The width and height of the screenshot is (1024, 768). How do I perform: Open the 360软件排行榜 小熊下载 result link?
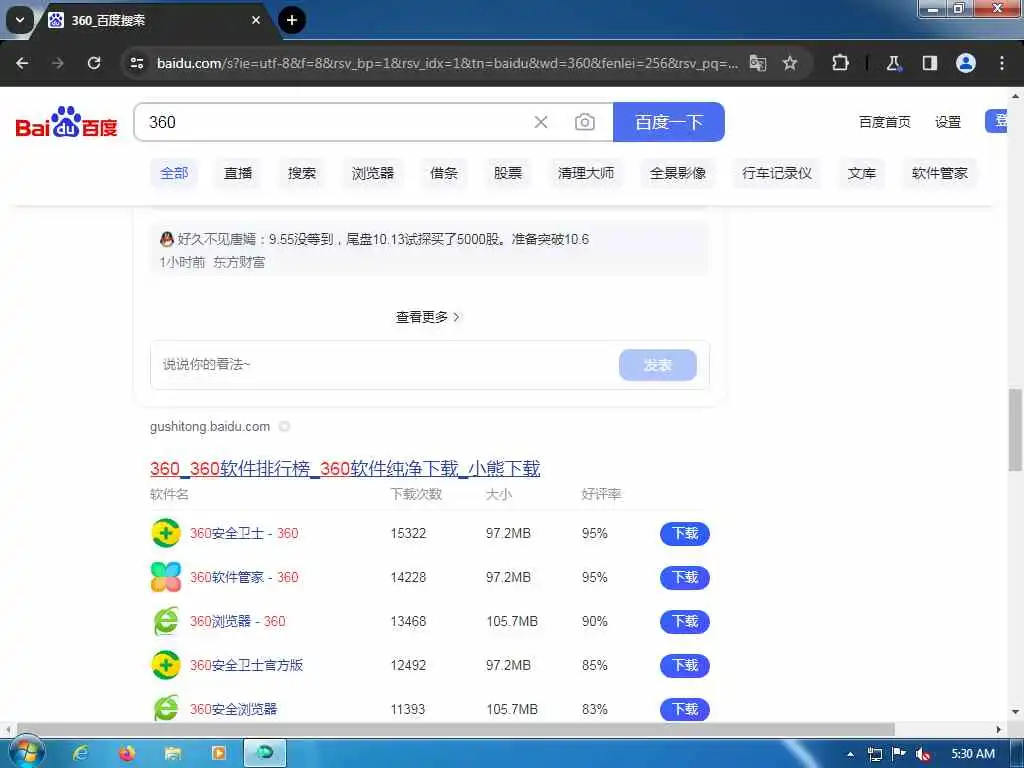(345, 468)
